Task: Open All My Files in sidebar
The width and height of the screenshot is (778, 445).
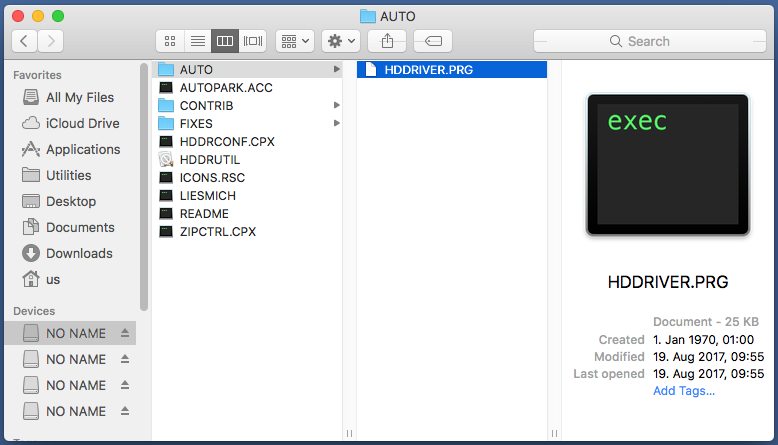Action: [x=68, y=97]
